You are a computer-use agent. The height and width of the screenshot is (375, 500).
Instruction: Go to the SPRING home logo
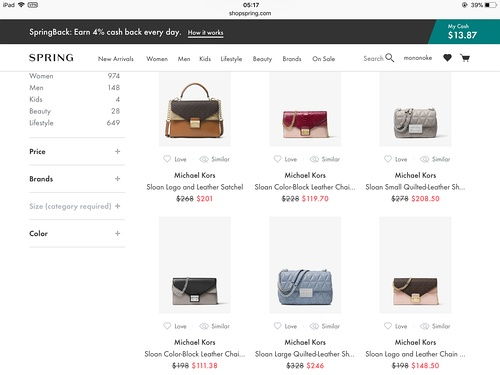[x=51, y=58]
